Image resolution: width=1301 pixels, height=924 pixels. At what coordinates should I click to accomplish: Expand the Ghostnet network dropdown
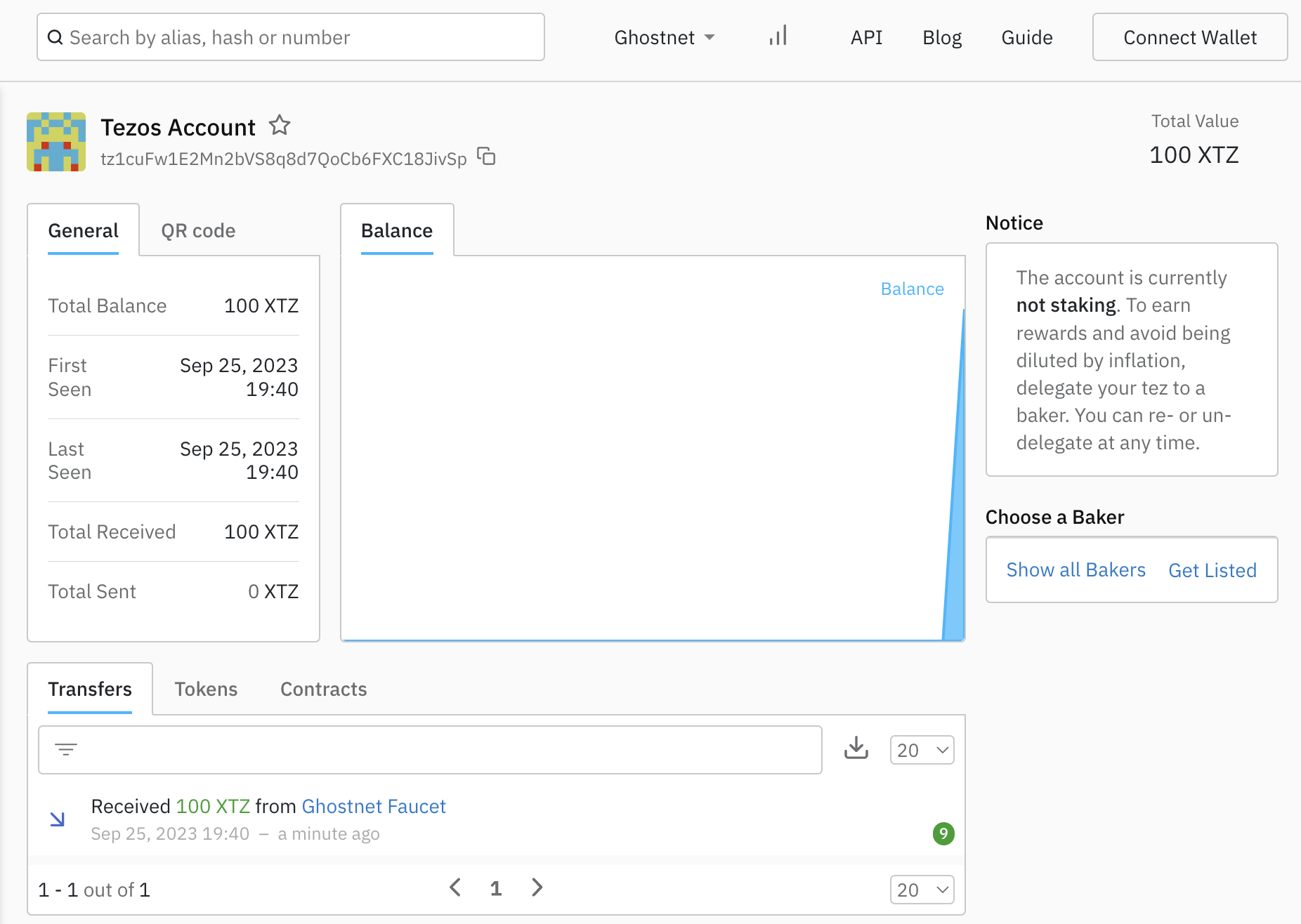click(x=664, y=37)
